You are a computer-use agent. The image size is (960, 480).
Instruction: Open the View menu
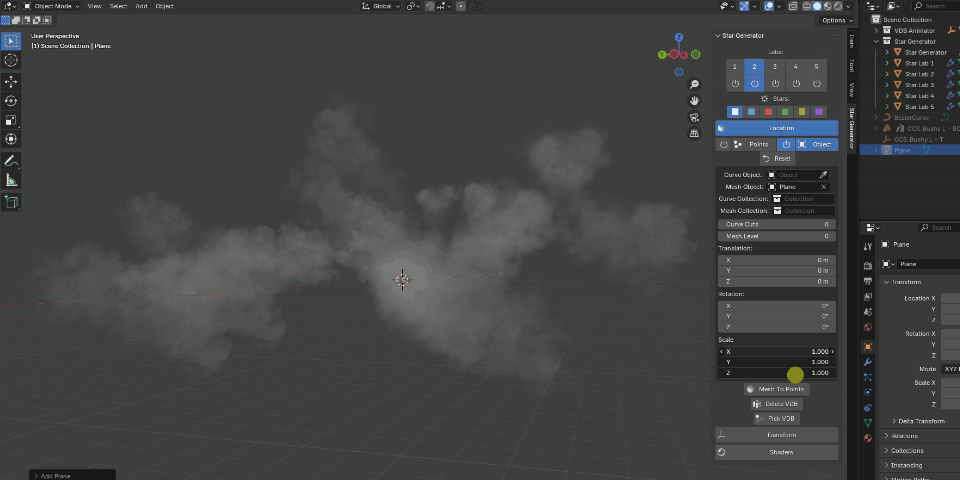coord(94,6)
